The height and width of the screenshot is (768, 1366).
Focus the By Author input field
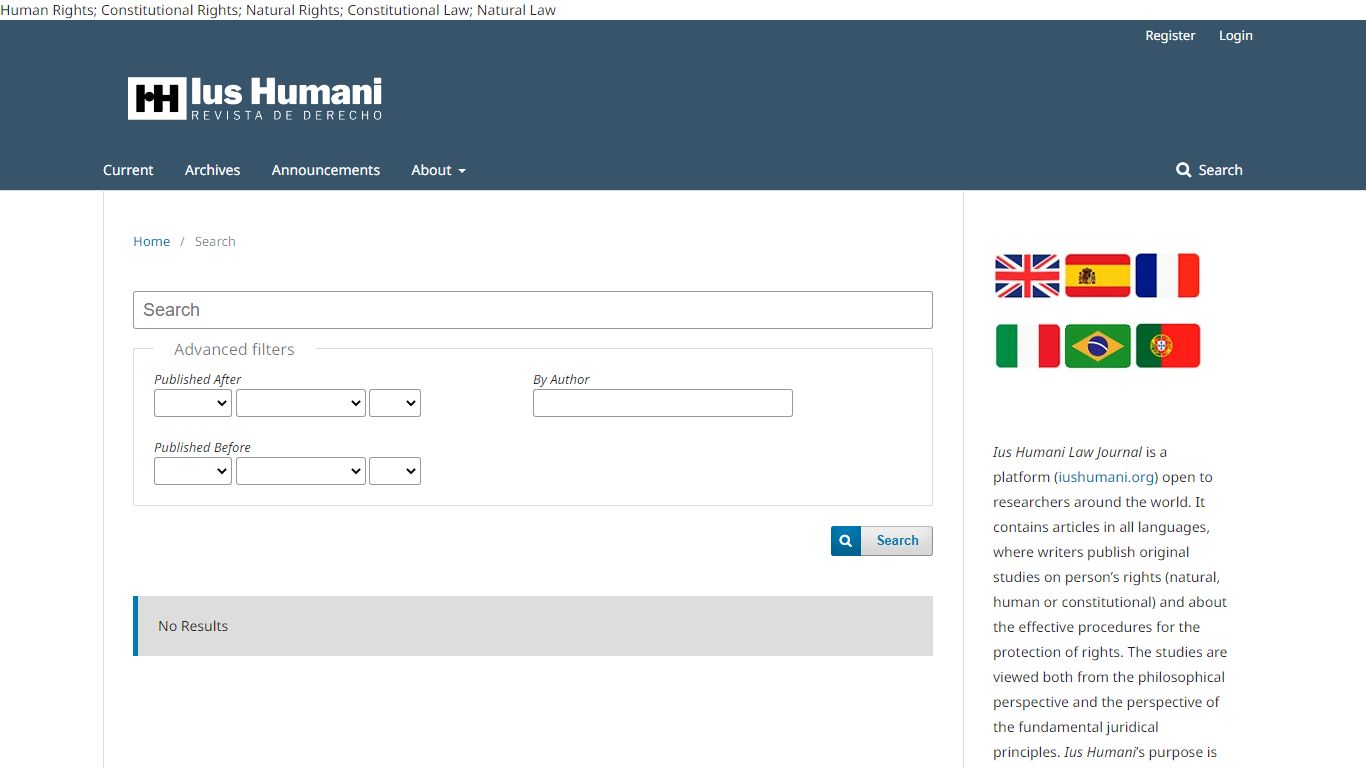pyautogui.click(x=663, y=403)
